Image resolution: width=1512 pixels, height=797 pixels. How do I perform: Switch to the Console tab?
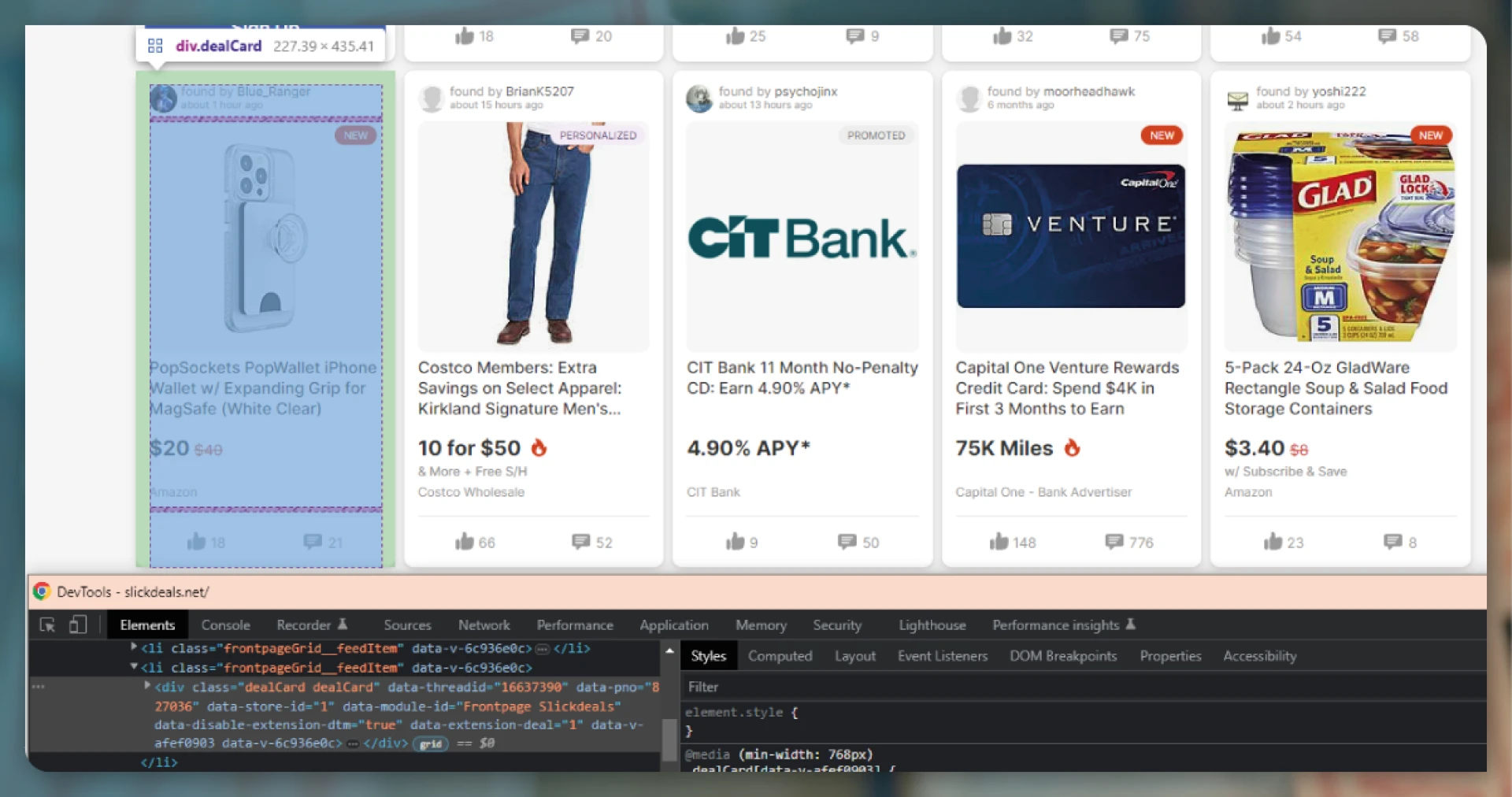pyautogui.click(x=225, y=625)
